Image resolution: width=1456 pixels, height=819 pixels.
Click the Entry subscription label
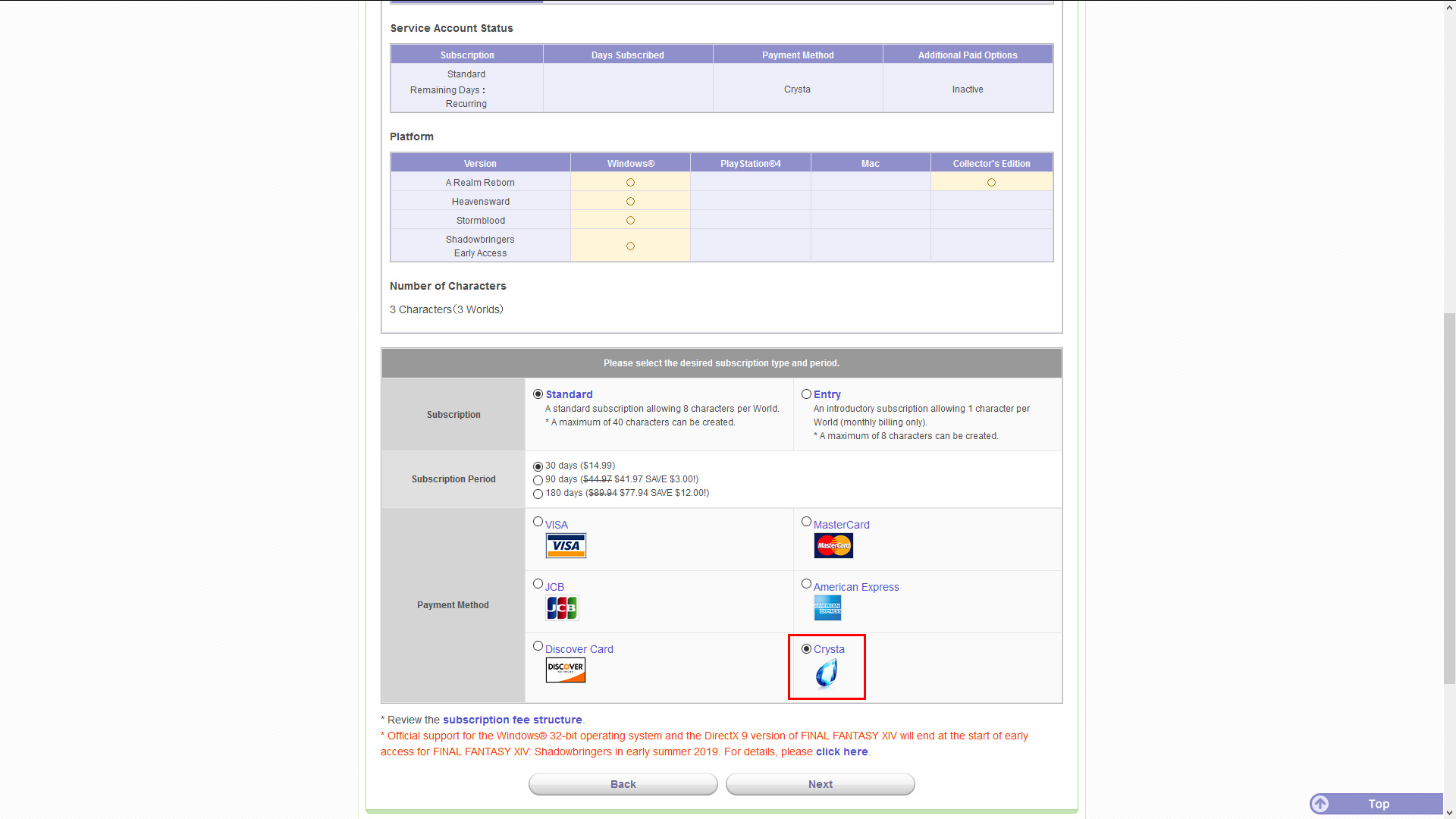827,394
